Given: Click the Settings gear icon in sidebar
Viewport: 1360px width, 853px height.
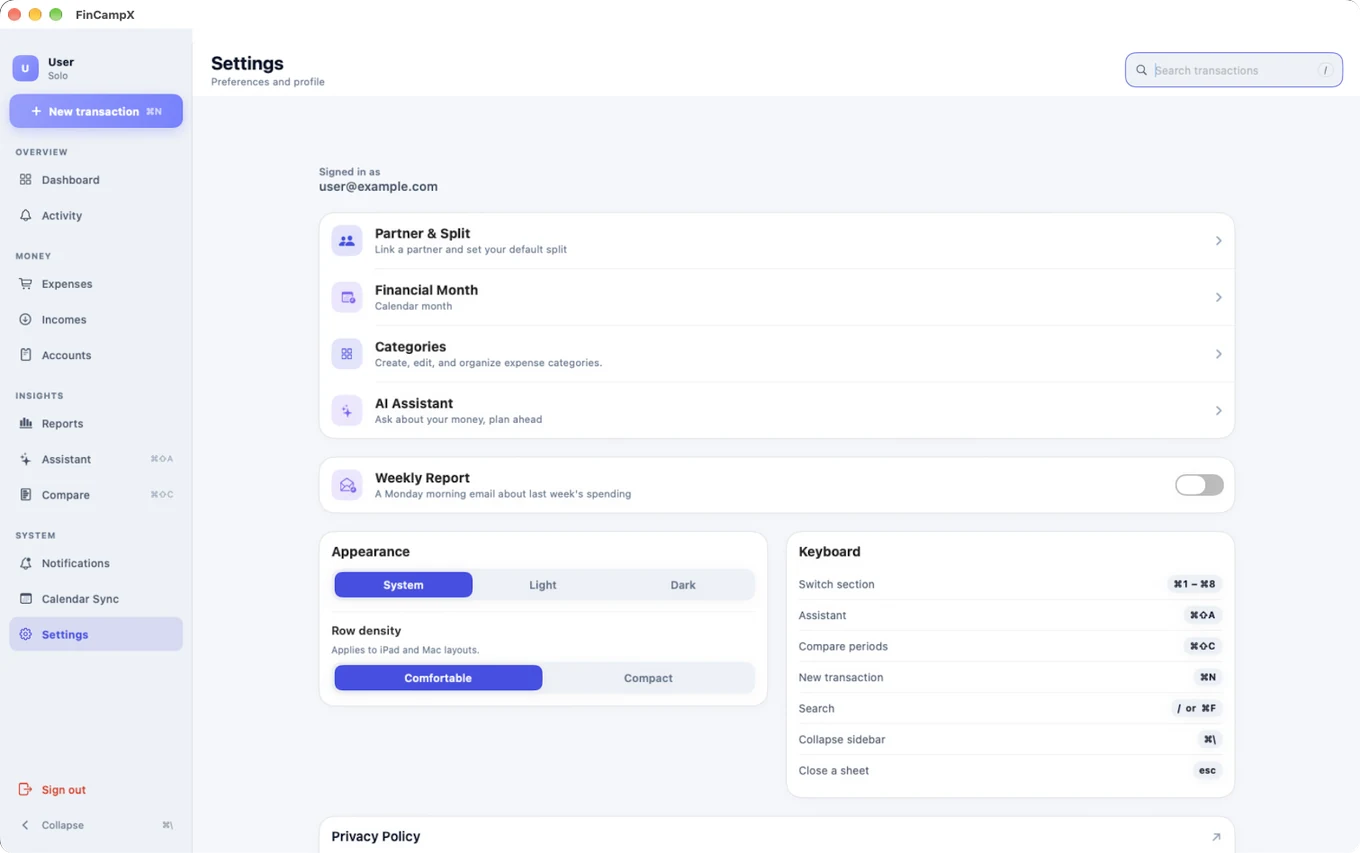Looking at the screenshot, I should point(26,635).
